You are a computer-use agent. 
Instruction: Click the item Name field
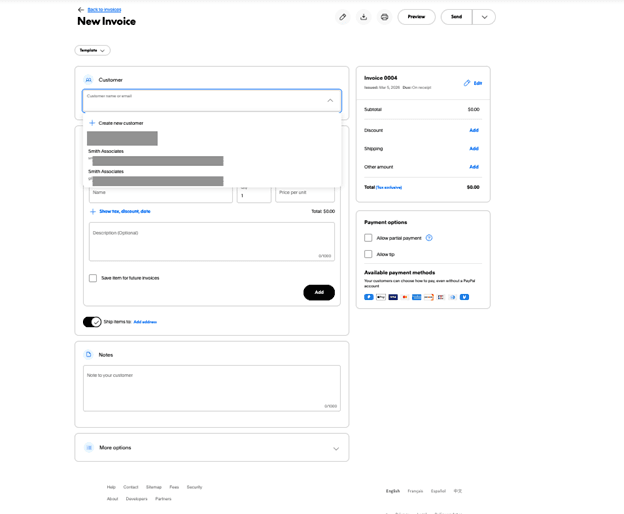[161, 194]
